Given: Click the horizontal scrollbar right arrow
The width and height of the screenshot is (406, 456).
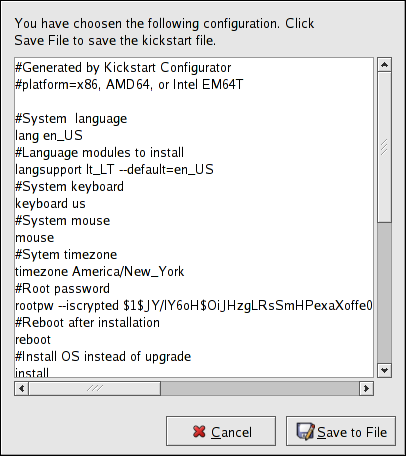Looking at the screenshot, I should tap(366, 389).
